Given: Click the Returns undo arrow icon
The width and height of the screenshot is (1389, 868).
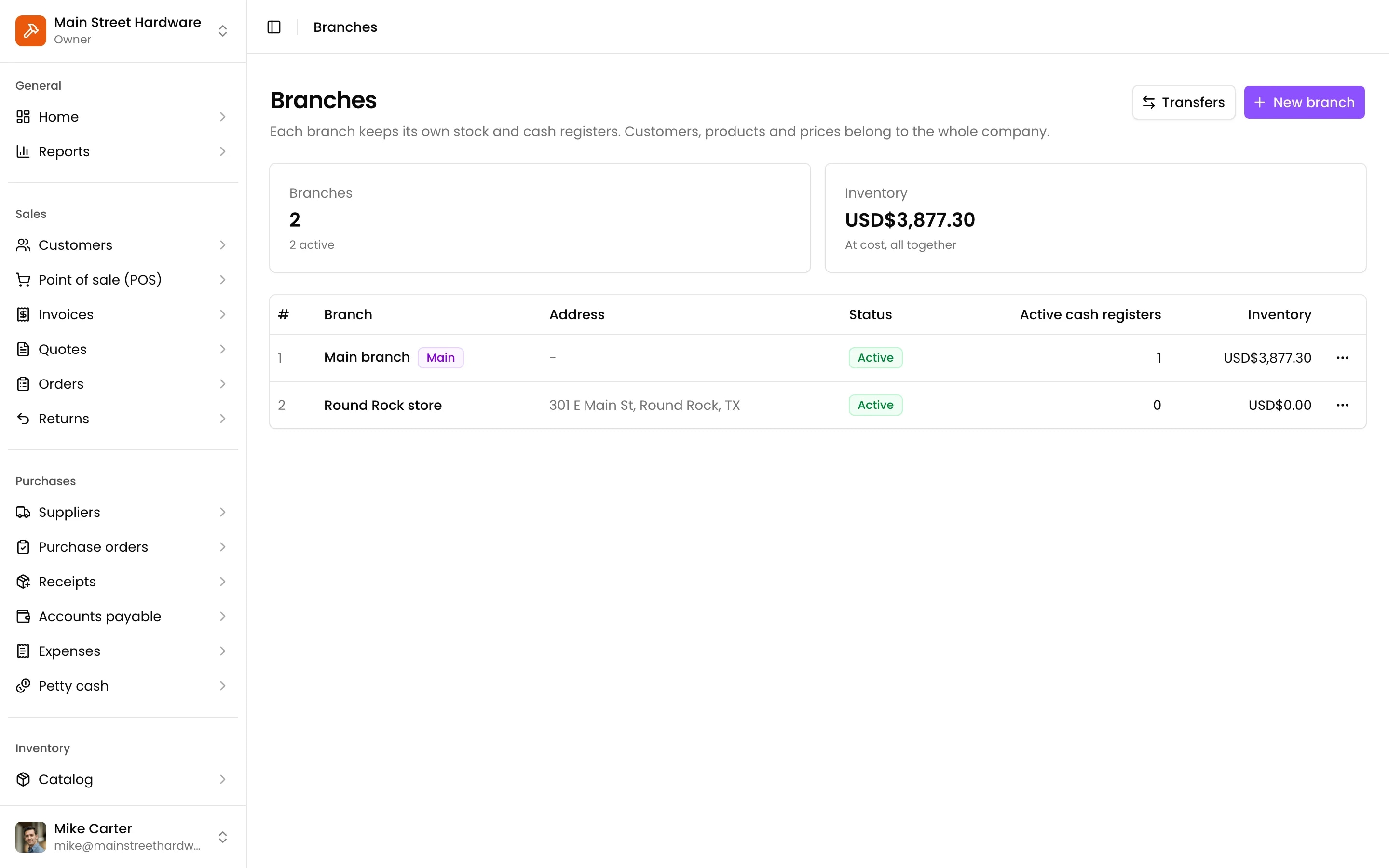Looking at the screenshot, I should coord(23,419).
